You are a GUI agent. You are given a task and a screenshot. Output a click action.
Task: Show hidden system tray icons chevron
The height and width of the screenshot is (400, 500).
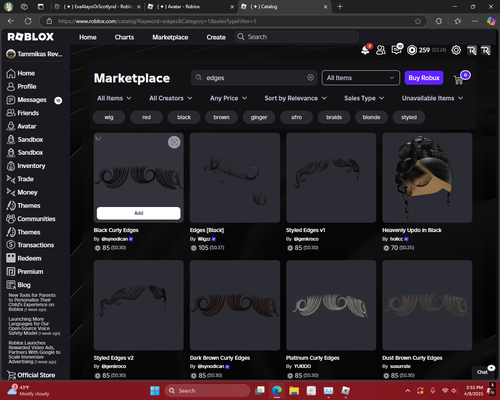pos(408,391)
